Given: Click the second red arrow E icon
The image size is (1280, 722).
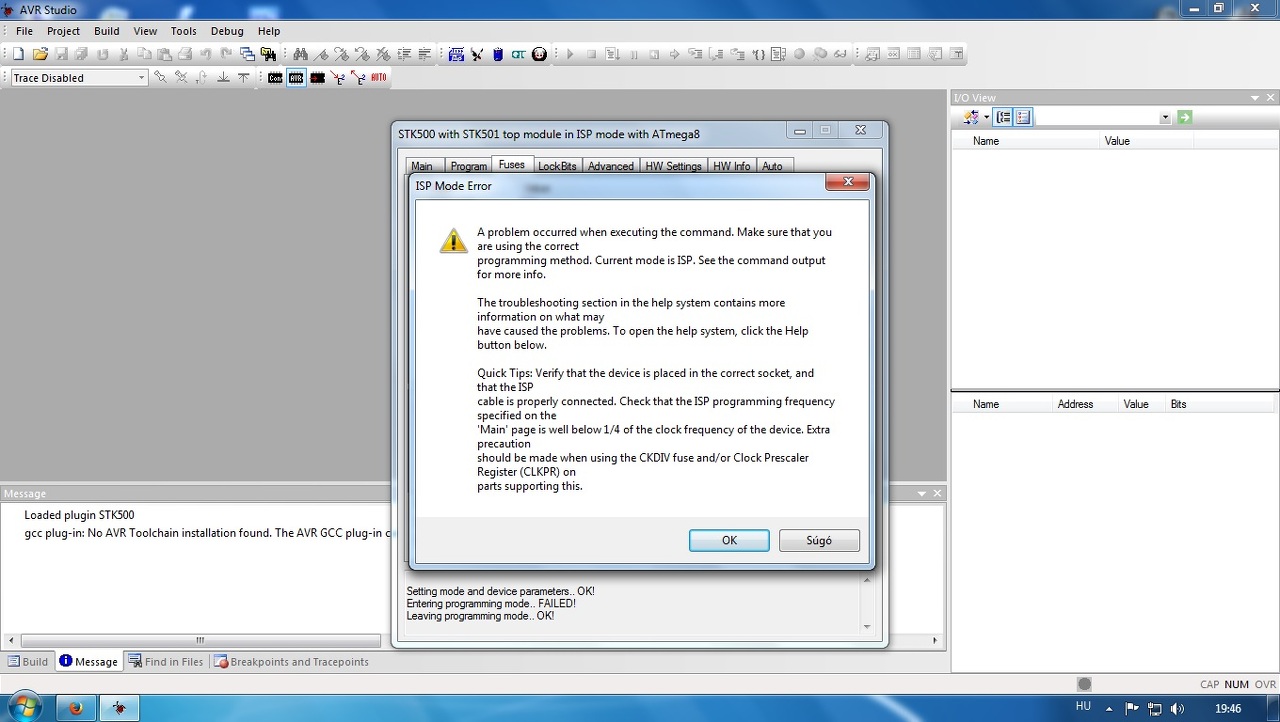Looking at the screenshot, I should coord(358,77).
